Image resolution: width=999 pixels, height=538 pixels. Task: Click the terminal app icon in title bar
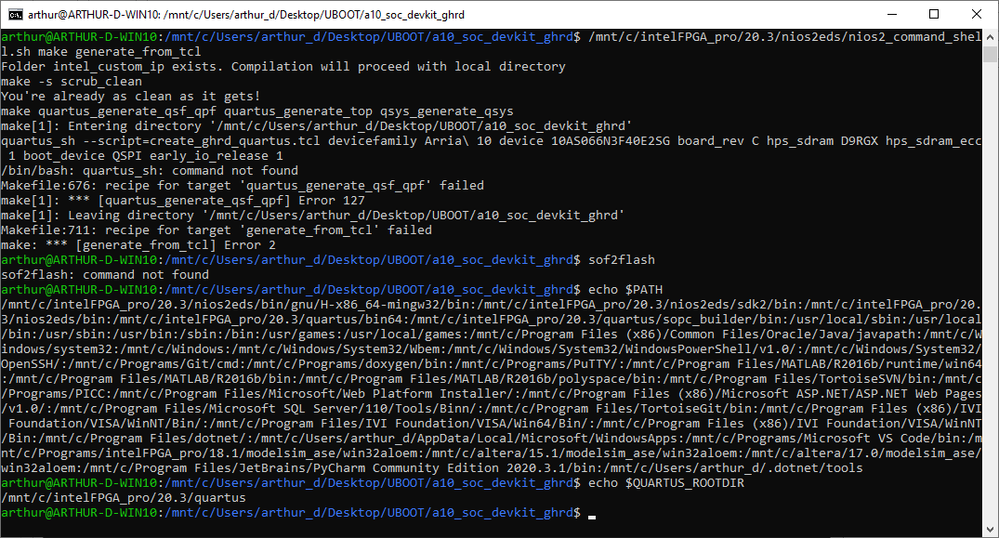15,14
